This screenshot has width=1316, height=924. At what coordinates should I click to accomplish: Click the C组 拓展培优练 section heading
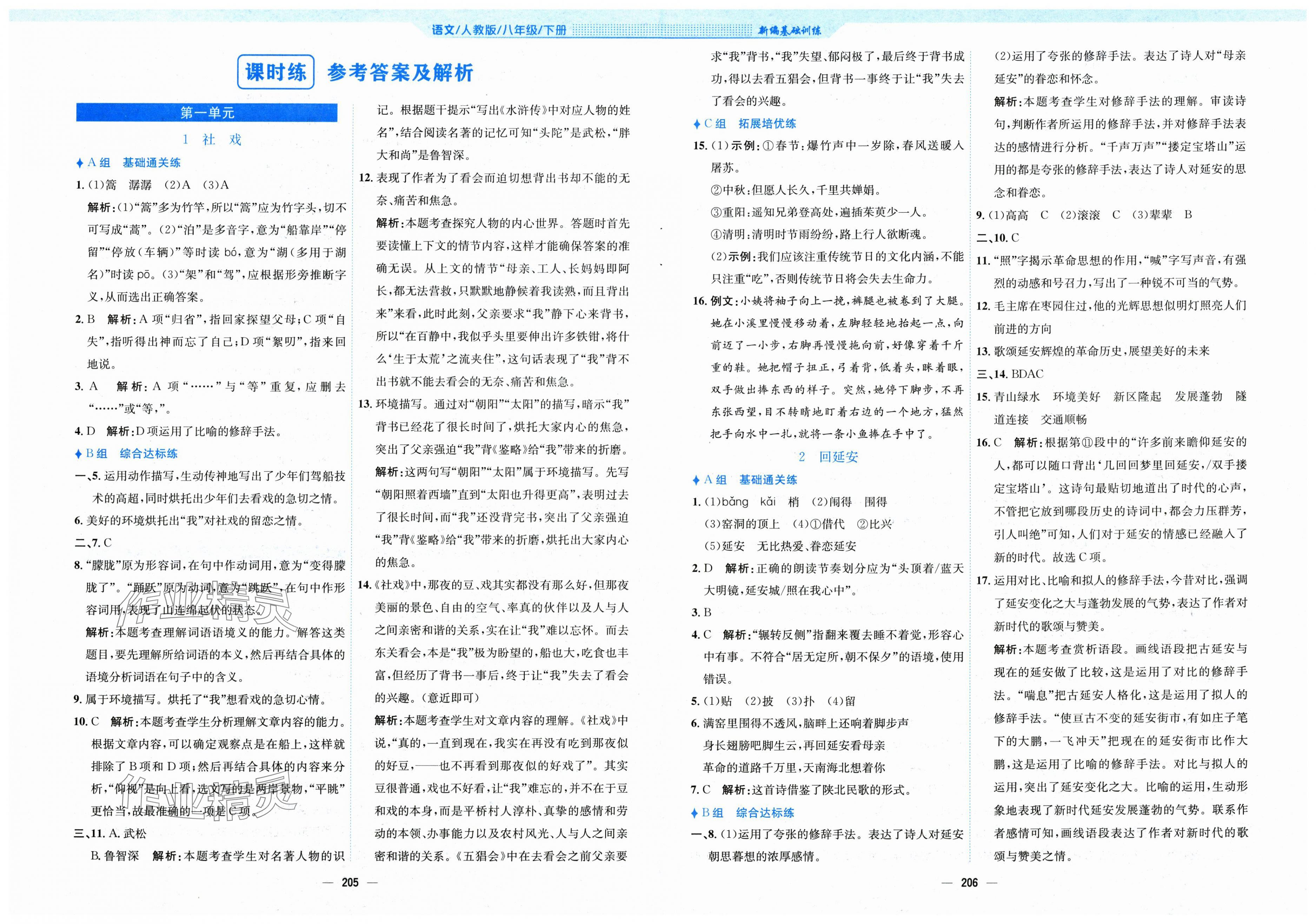[745, 123]
